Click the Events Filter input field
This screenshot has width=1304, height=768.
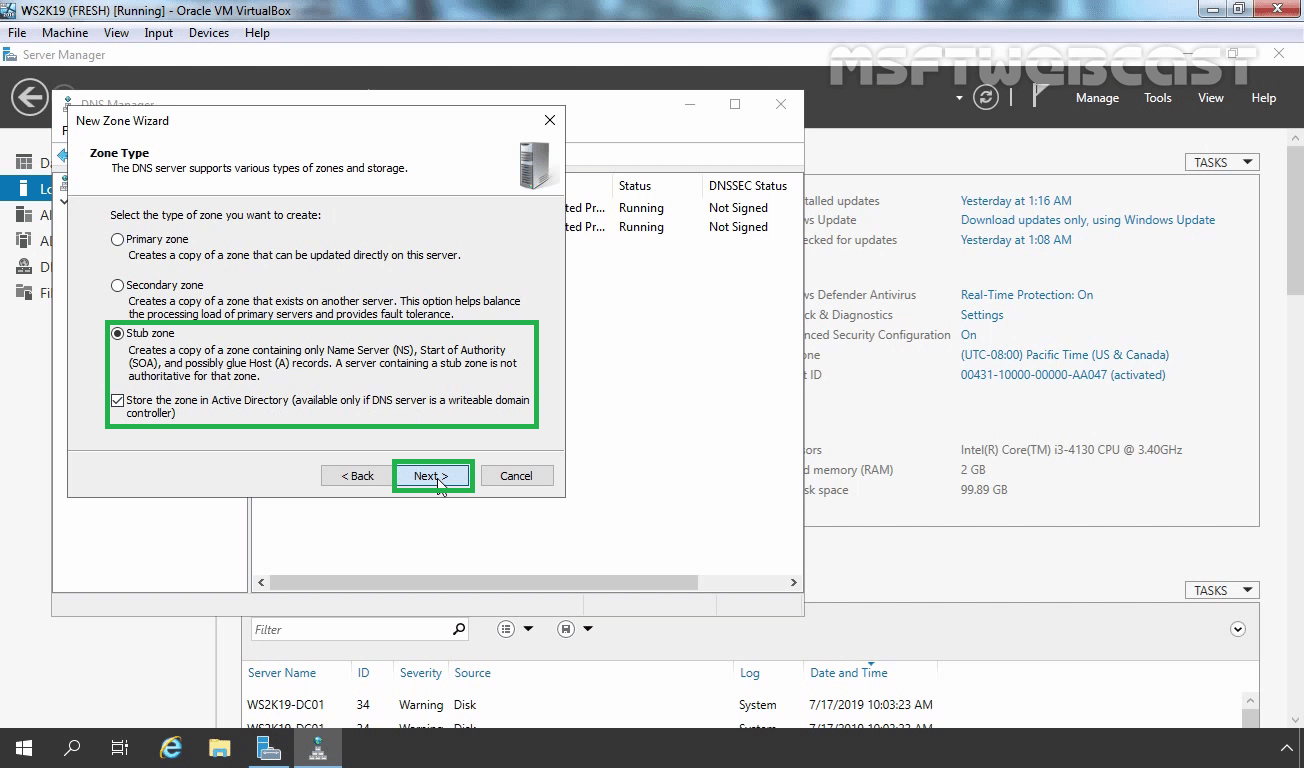pyautogui.click(x=350, y=629)
